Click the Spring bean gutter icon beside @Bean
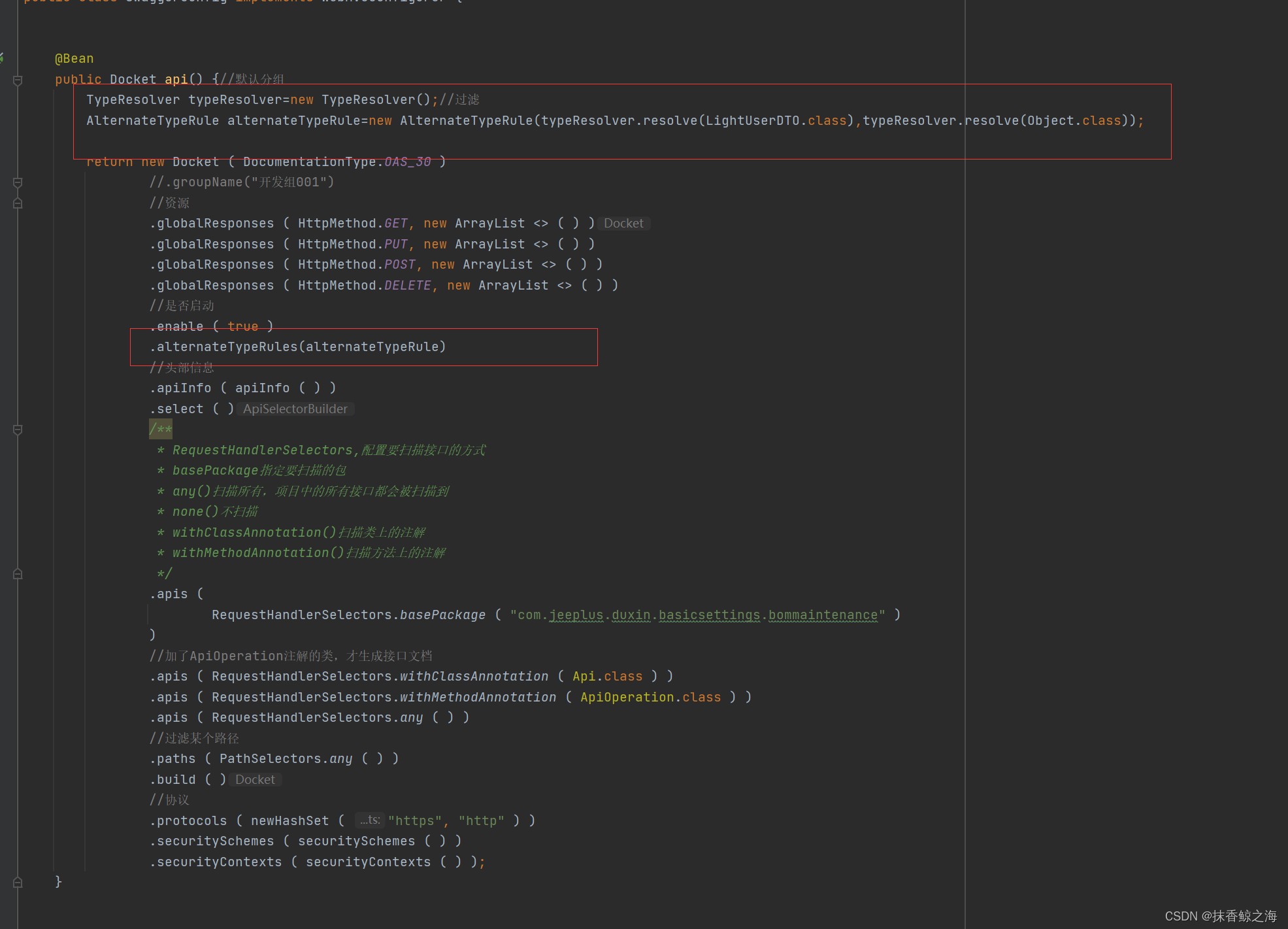This screenshot has height=929, width=1288. point(2,58)
